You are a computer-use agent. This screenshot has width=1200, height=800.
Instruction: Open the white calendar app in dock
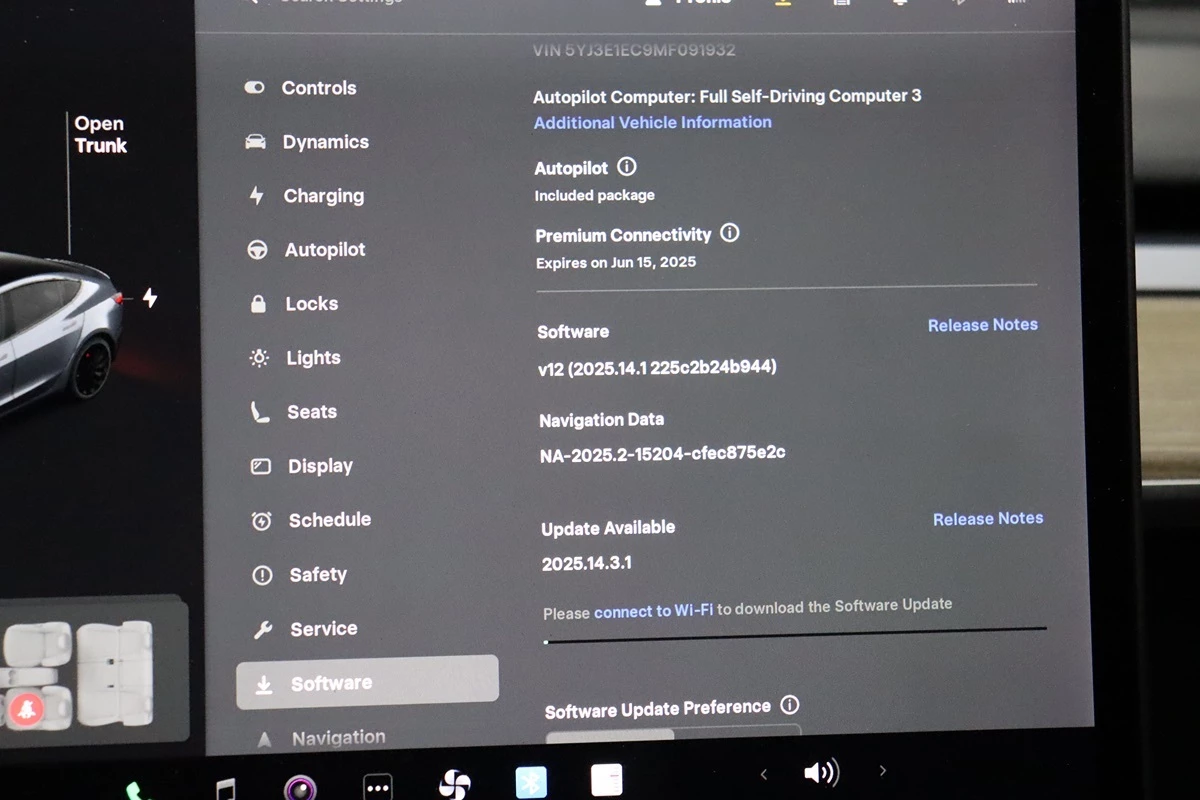(x=606, y=780)
